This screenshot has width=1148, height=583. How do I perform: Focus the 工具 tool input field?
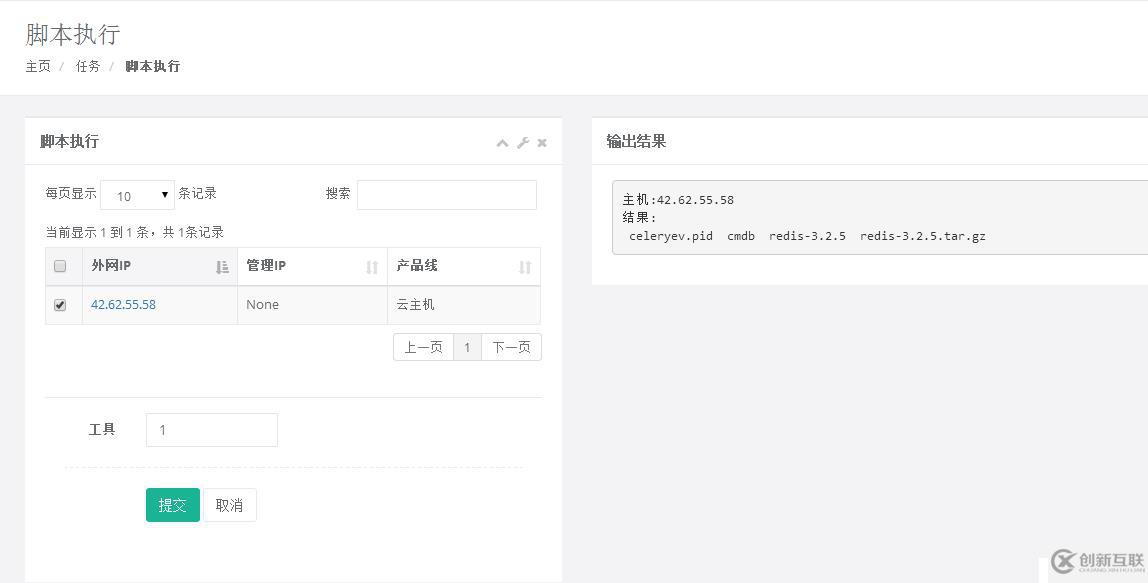(x=211, y=430)
